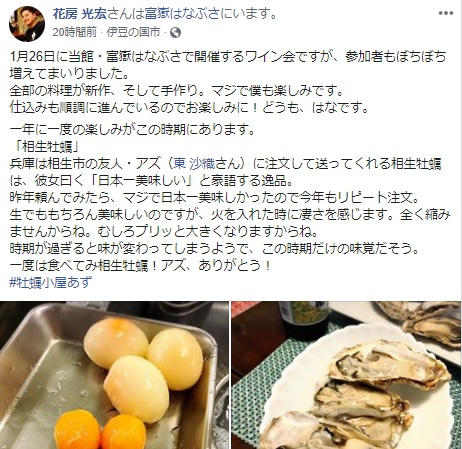
Task: Click the globe public-audience icon
Action: point(176,32)
